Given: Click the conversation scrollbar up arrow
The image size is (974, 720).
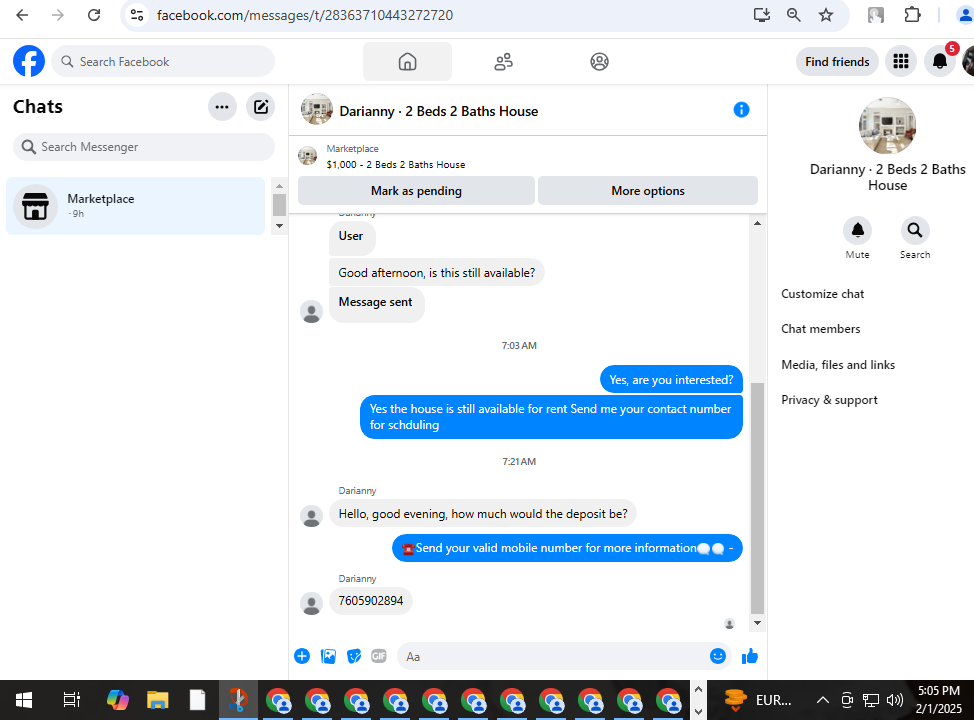Looking at the screenshot, I should click(x=757, y=223).
